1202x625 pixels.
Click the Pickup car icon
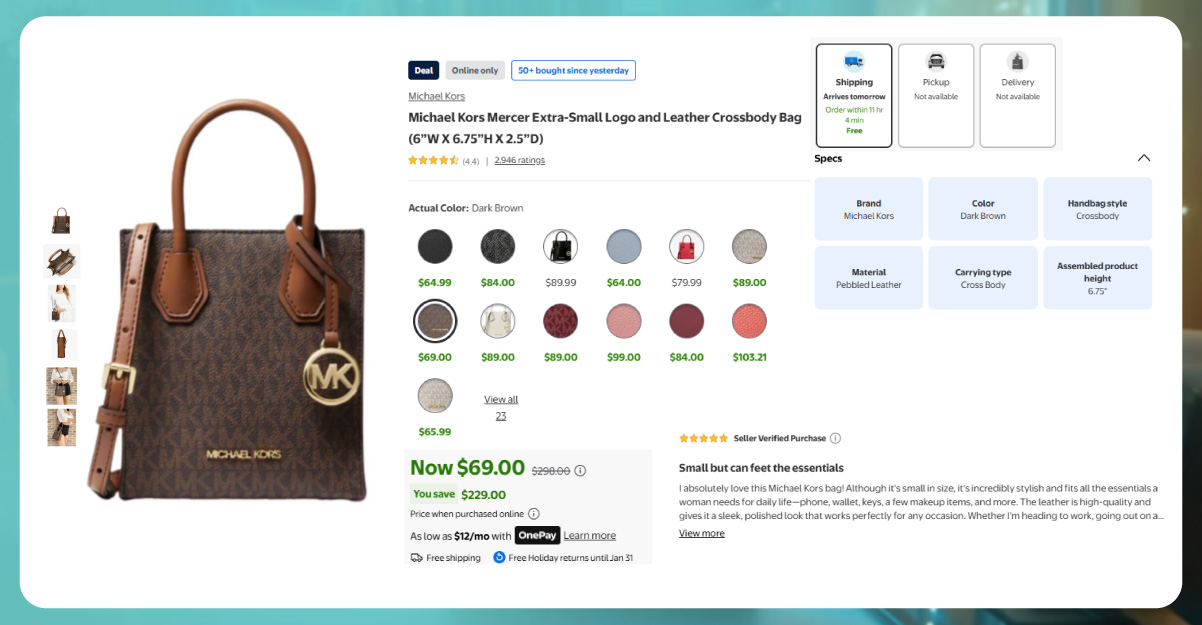tap(936, 61)
